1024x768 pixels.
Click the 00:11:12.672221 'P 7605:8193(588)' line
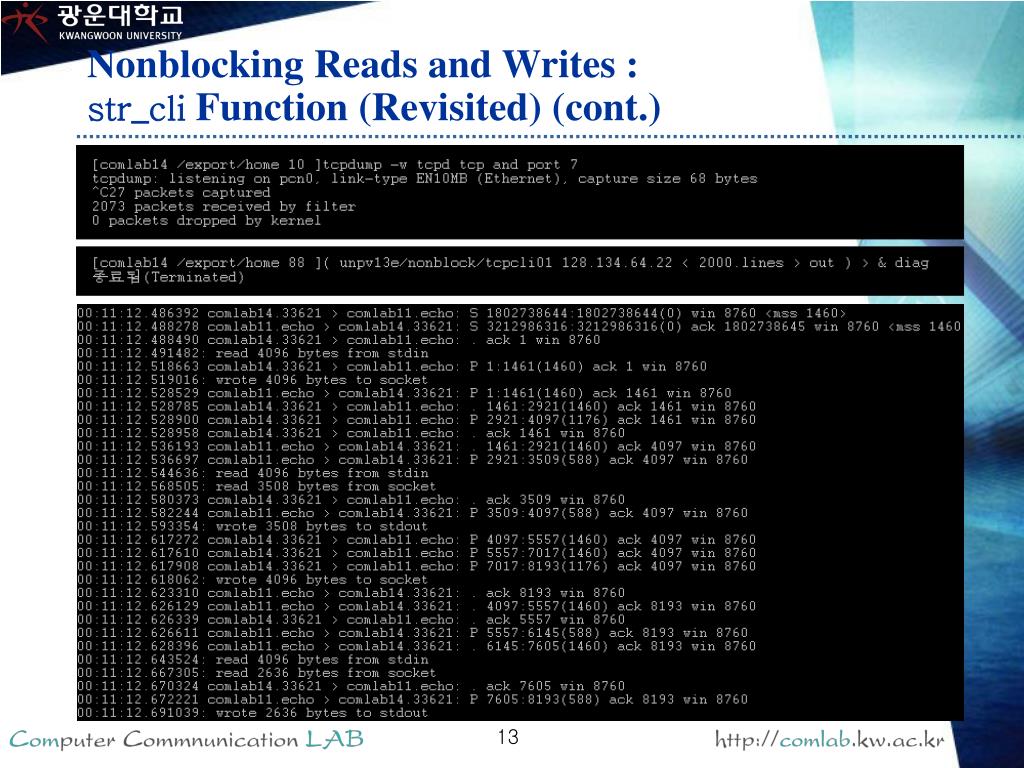(x=412, y=699)
